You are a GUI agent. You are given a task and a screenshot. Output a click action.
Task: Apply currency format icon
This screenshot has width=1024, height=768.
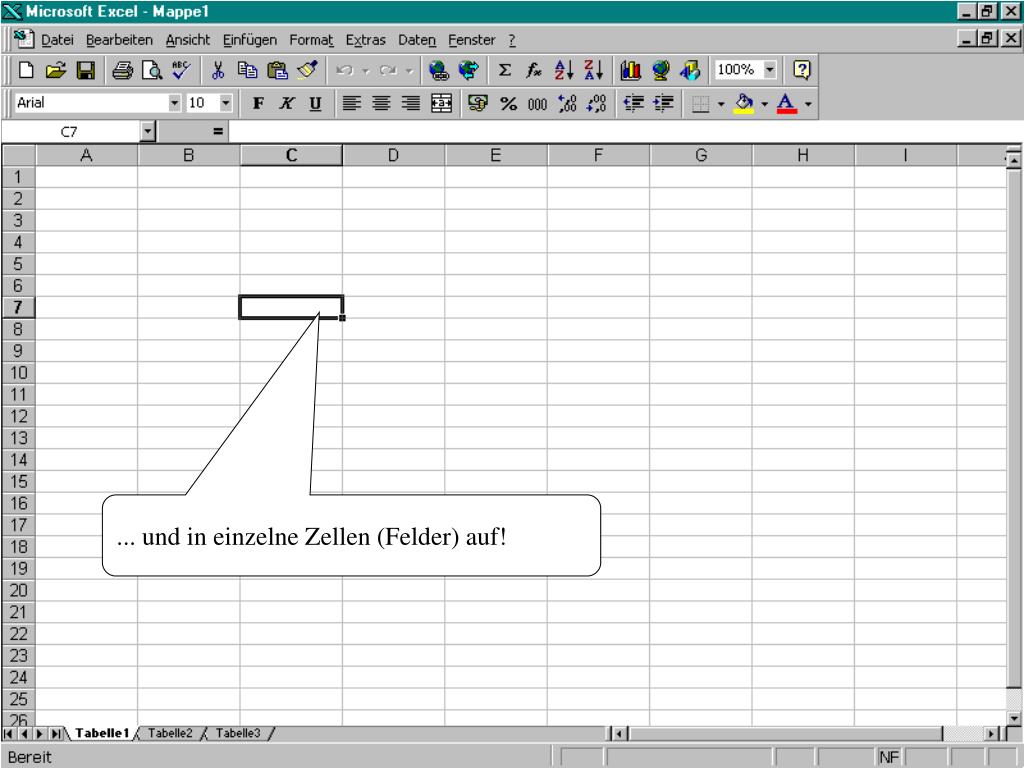coord(478,103)
